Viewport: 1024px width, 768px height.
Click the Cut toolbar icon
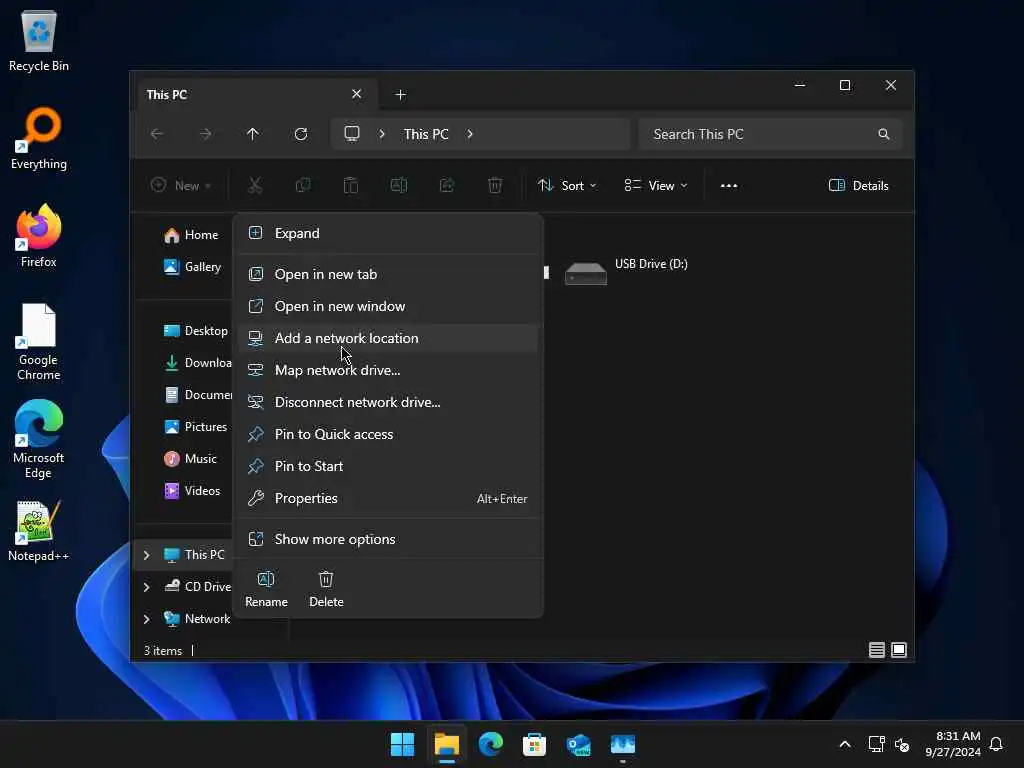(x=255, y=185)
